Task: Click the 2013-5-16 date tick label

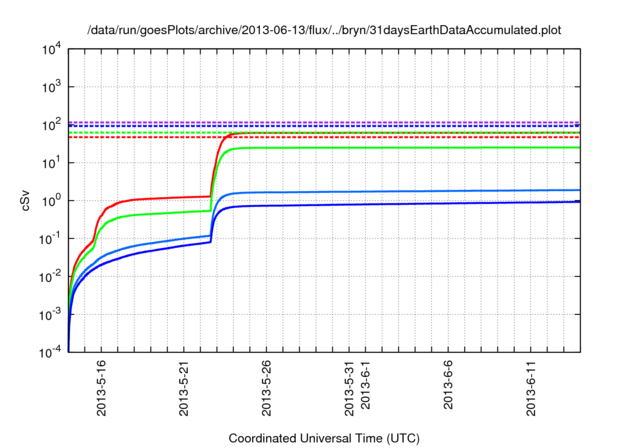Action: click(101, 388)
